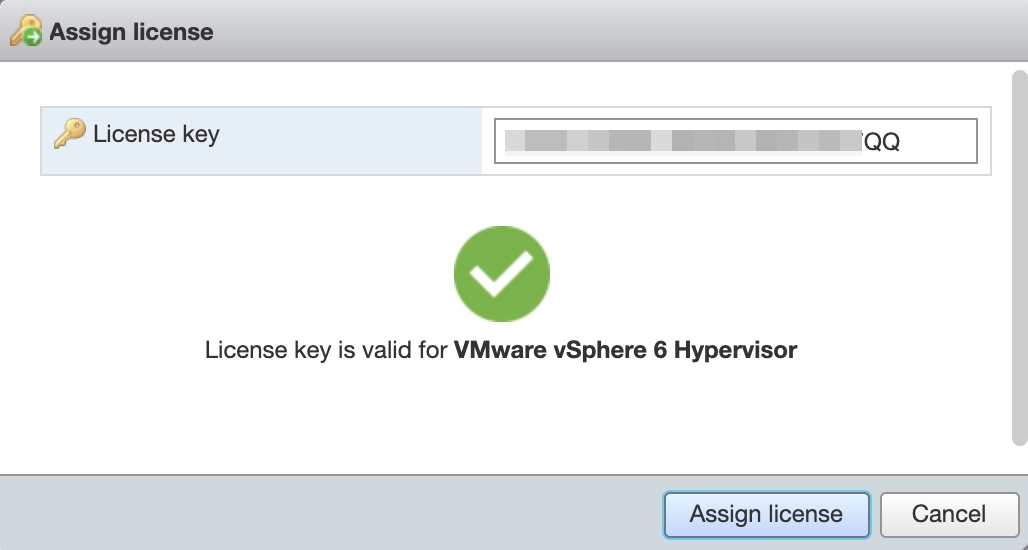Click the "License key is valid for" message
The image size is (1028, 550).
click(327, 351)
